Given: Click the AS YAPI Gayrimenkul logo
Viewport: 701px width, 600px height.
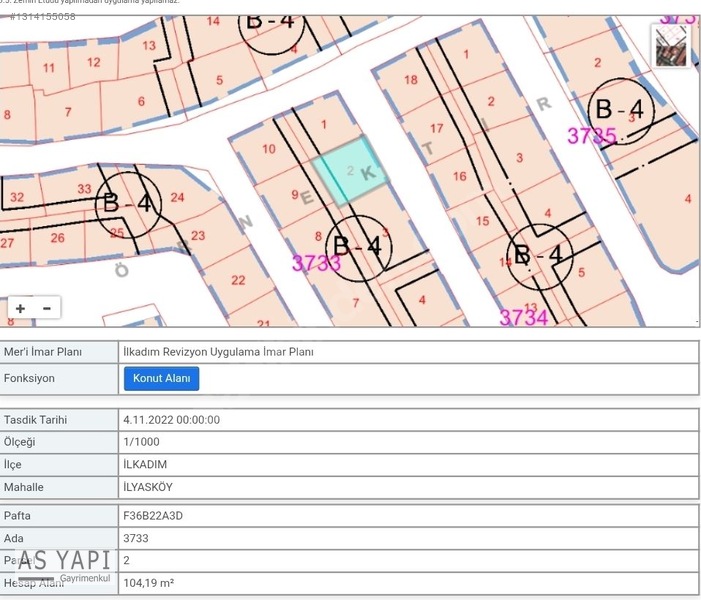Looking at the screenshot, I should (63, 565).
